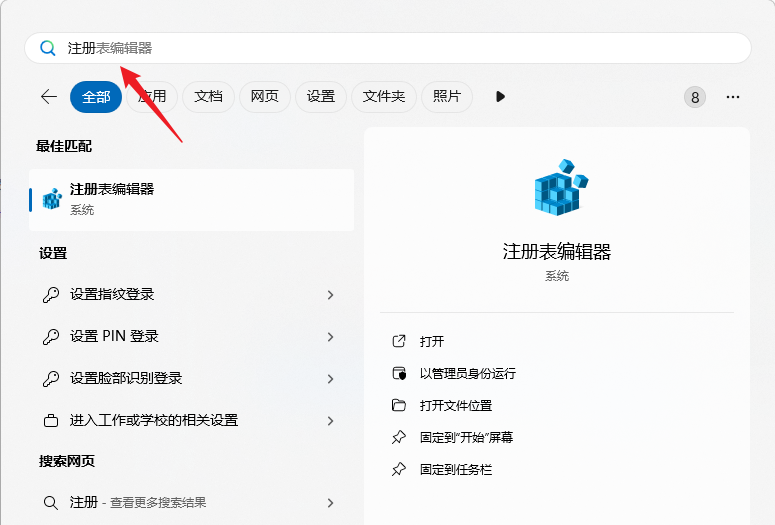Choose 固定到任务栏
775x525 pixels.
[456, 470]
